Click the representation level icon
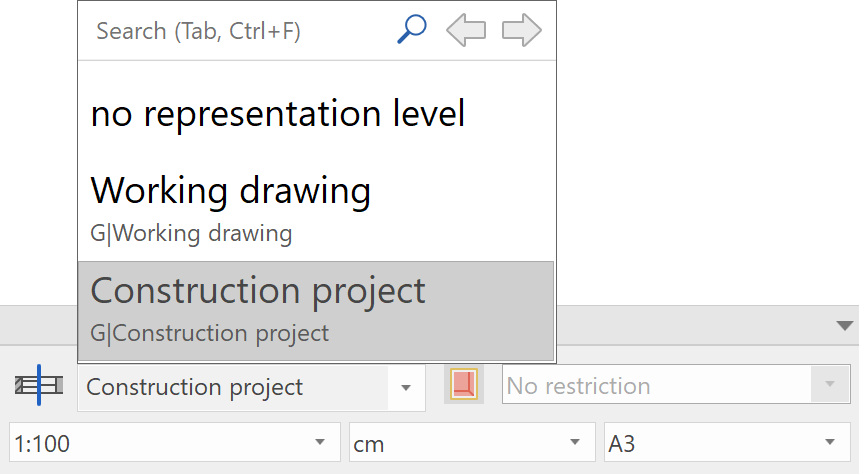859x474 pixels. [39, 385]
